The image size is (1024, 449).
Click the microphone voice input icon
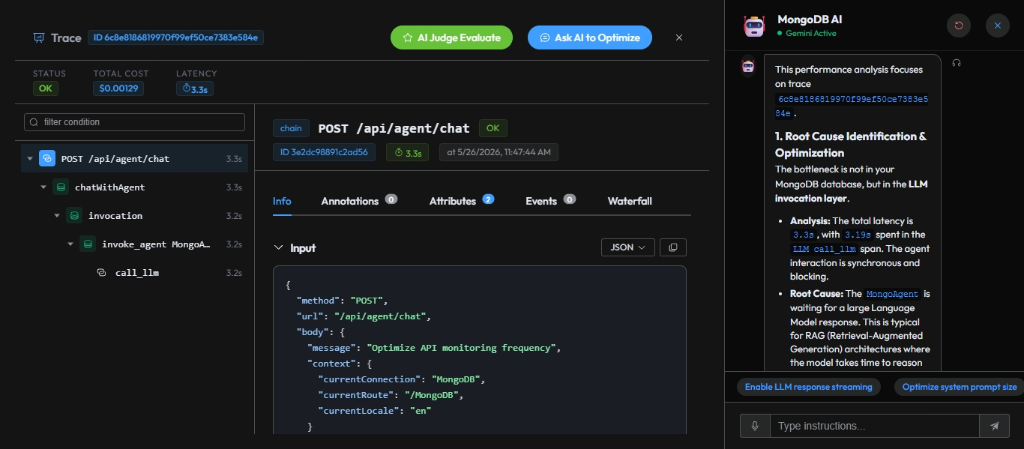pyautogui.click(x=755, y=426)
